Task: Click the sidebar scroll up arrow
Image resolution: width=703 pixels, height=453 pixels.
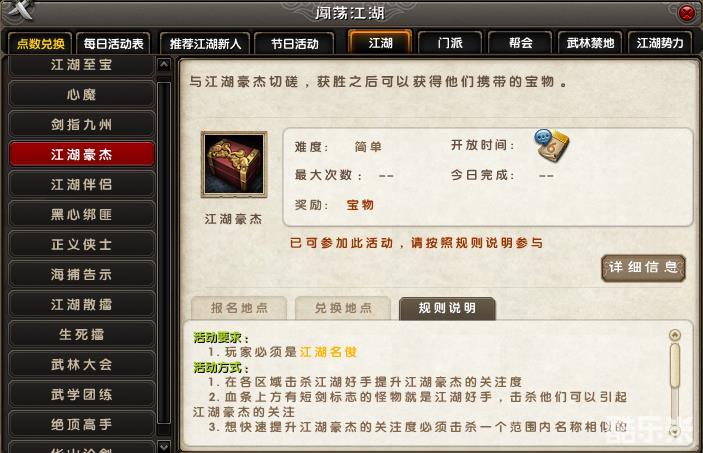Action: [164, 65]
